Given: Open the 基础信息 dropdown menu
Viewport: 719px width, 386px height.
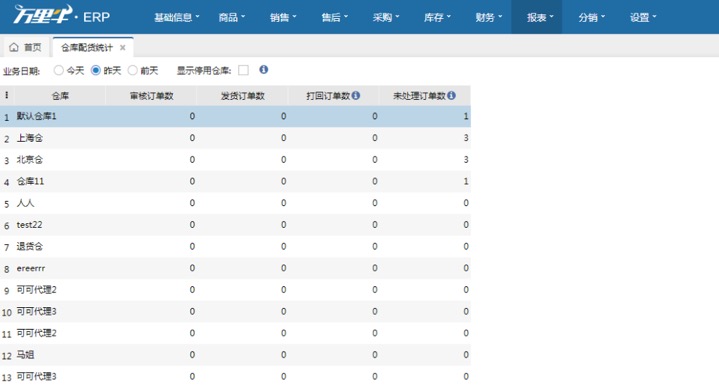Looking at the screenshot, I should pyautogui.click(x=177, y=17).
